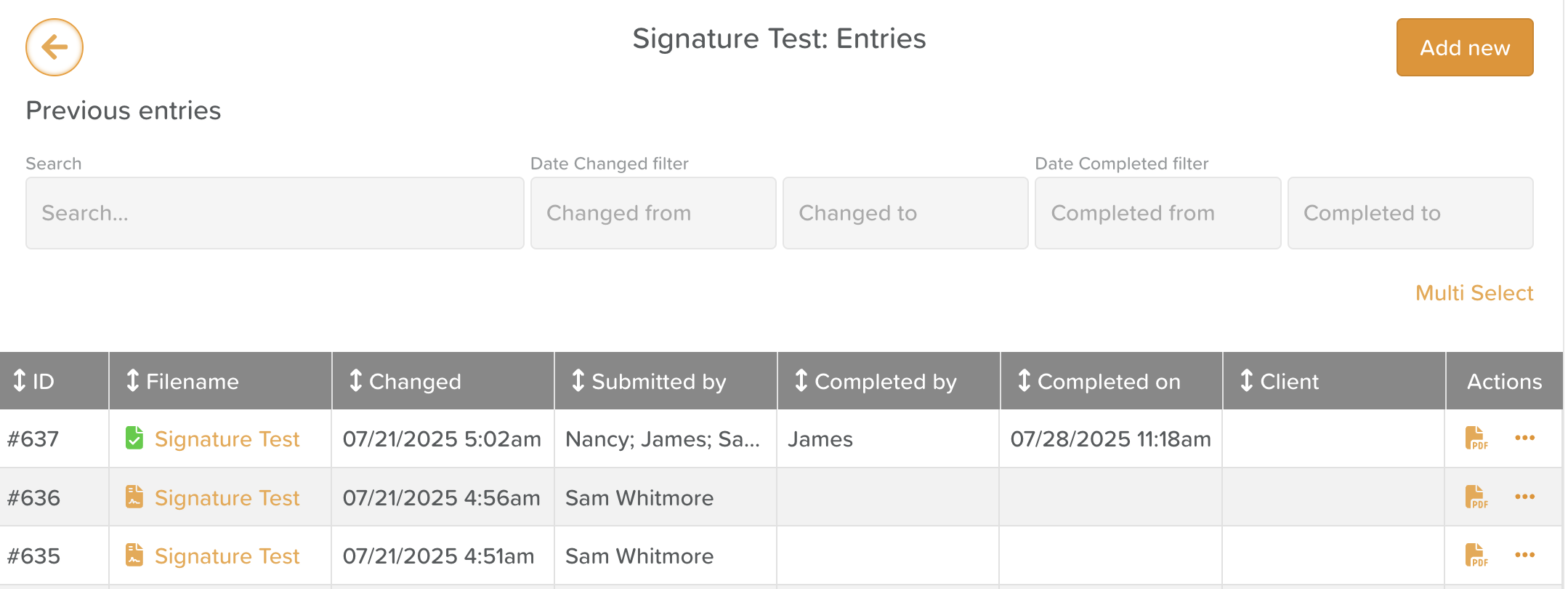Enable Multi Select mode

pyautogui.click(x=1474, y=293)
